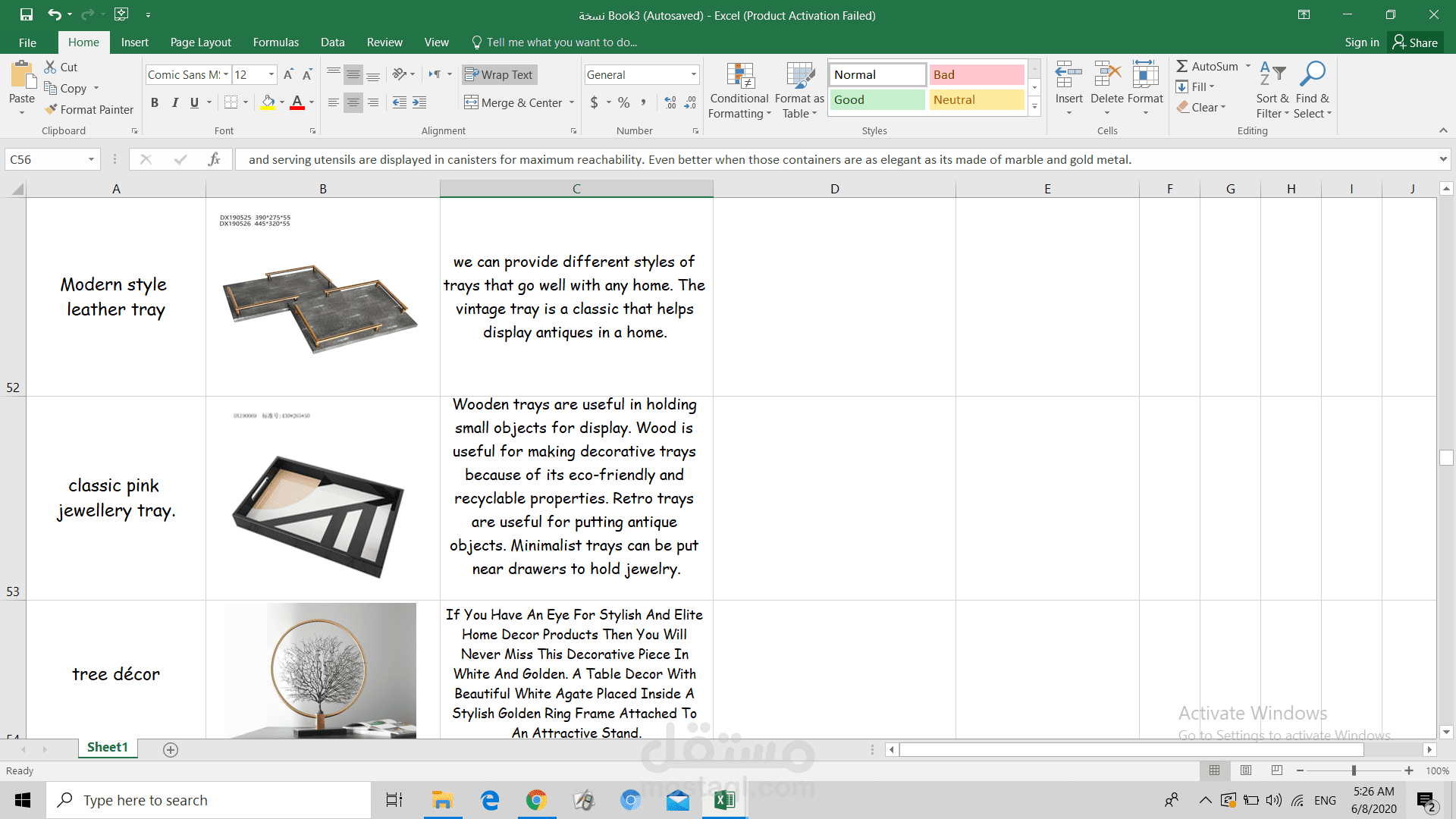Toggle Wrap Text for the cell
This screenshot has width=1456, height=819.
click(499, 74)
